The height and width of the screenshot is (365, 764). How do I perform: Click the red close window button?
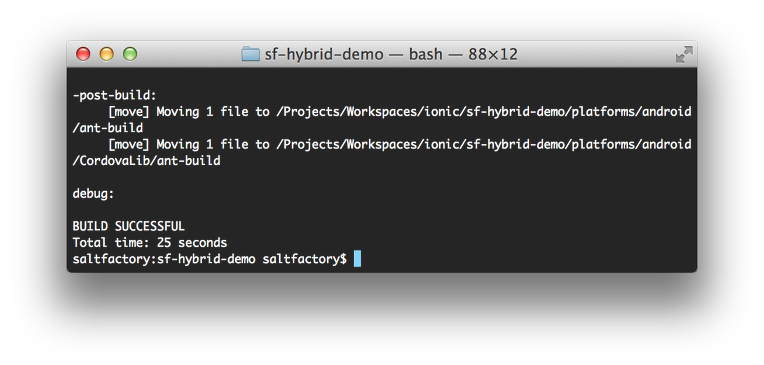(x=83, y=54)
